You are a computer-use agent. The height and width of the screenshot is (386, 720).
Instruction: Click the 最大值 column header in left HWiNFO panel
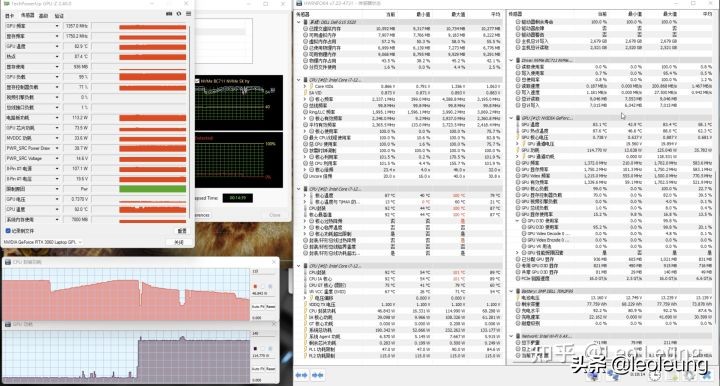[x=458, y=14]
